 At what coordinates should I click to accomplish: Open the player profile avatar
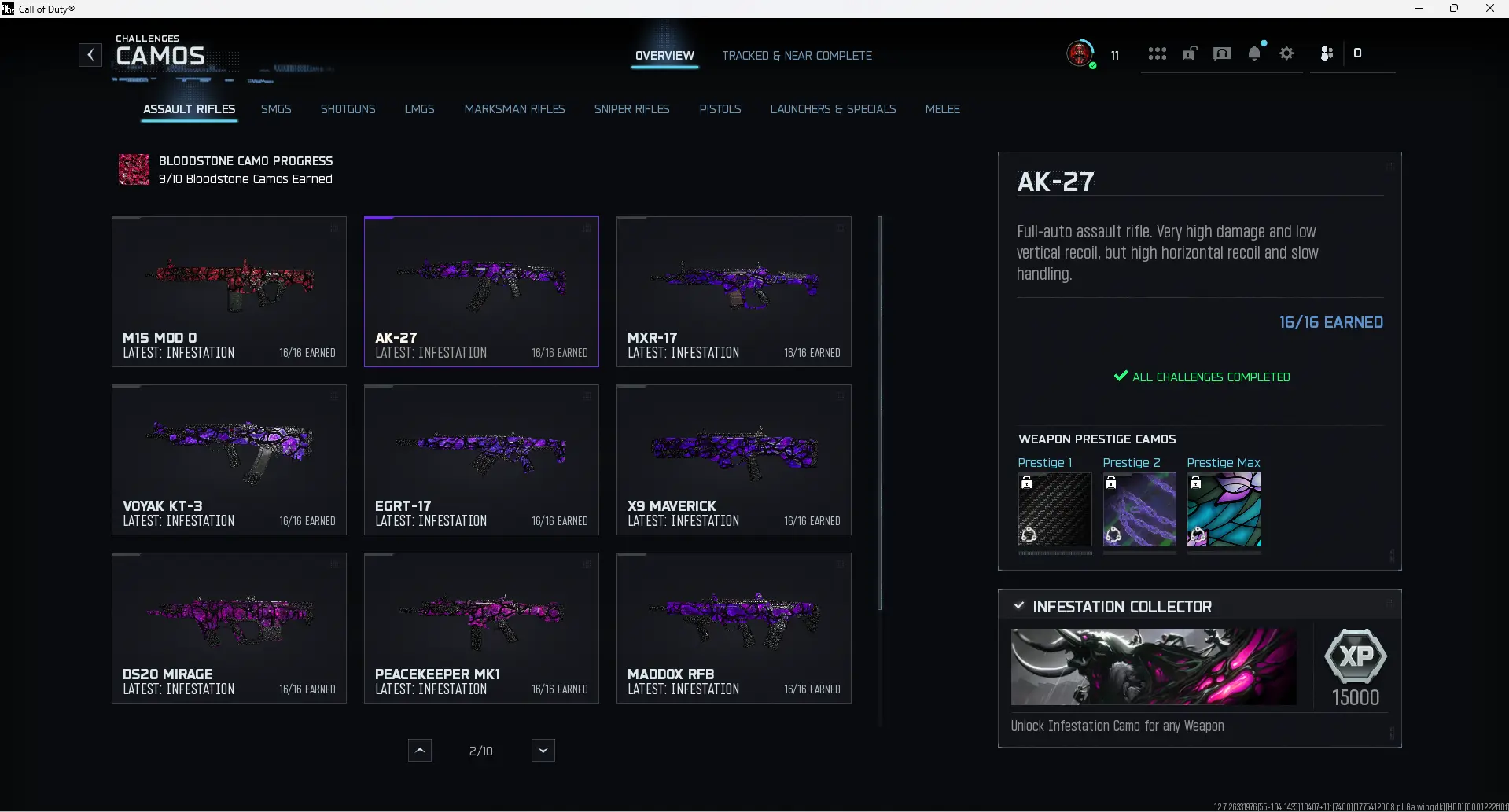pyautogui.click(x=1080, y=53)
